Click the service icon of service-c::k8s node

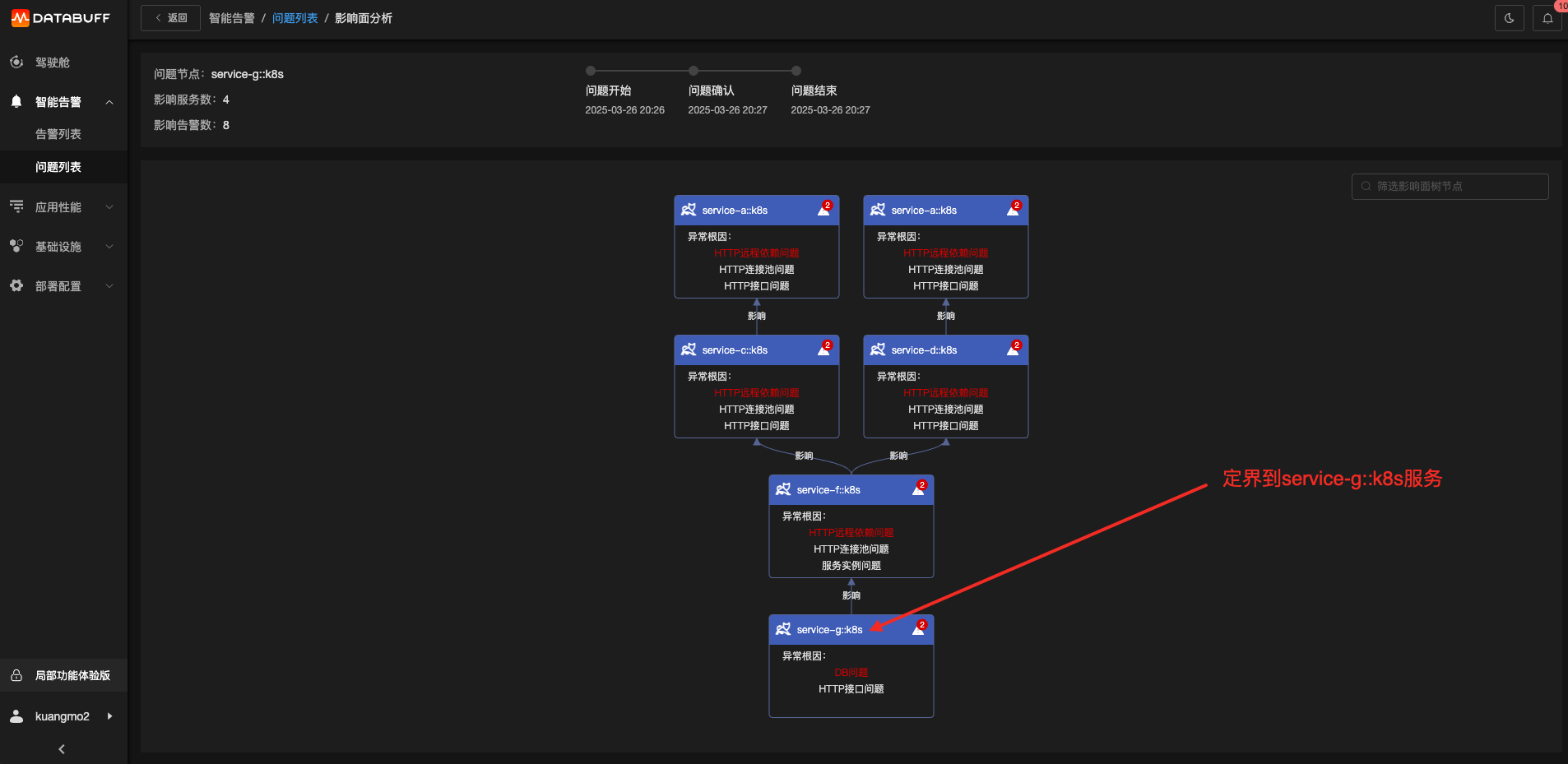coord(689,350)
